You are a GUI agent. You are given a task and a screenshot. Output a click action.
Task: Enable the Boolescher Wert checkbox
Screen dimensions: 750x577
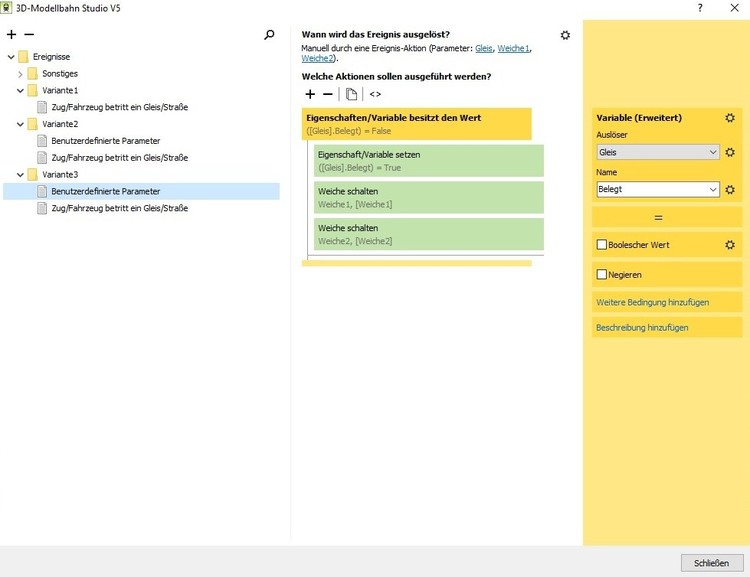pyautogui.click(x=602, y=244)
